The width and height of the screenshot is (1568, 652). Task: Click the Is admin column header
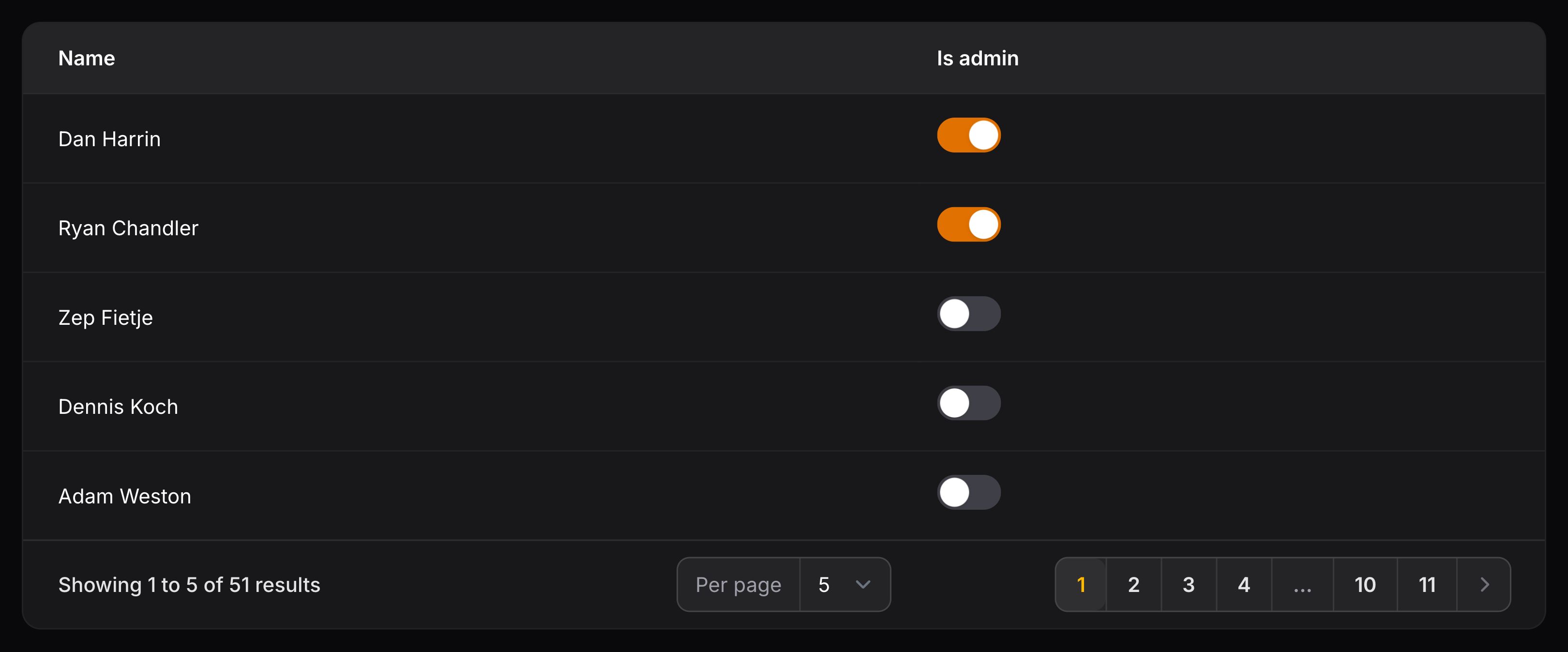pyautogui.click(x=976, y=58)
